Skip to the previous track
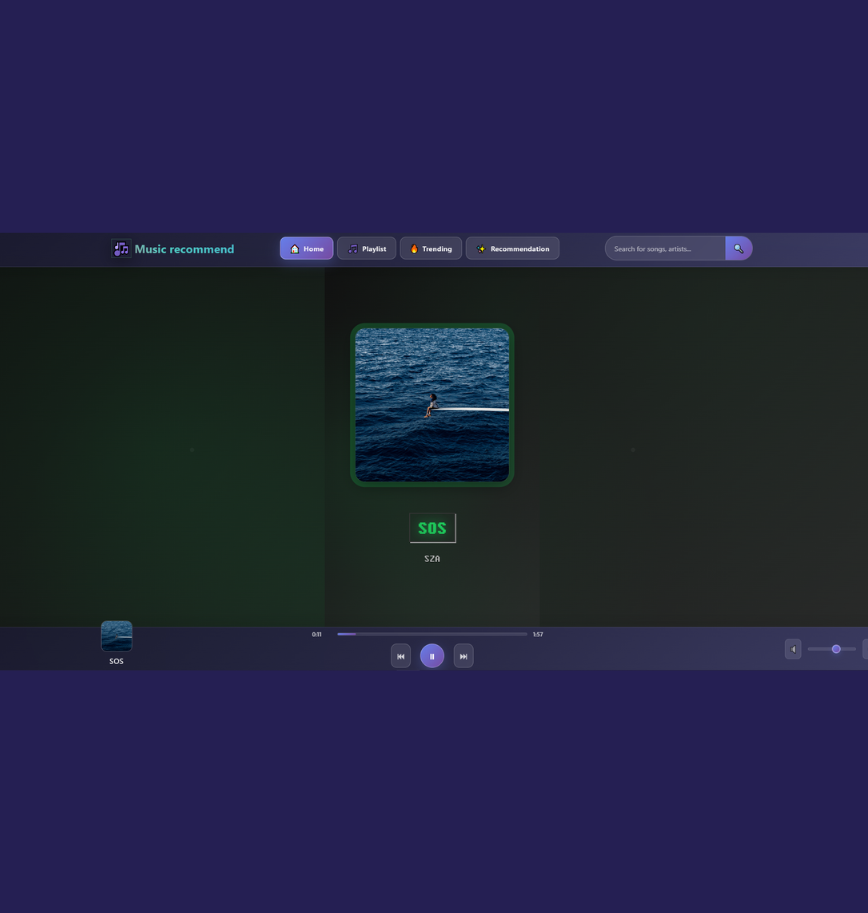Viewport: 868px width, 913px height. (x=401, y=656)
